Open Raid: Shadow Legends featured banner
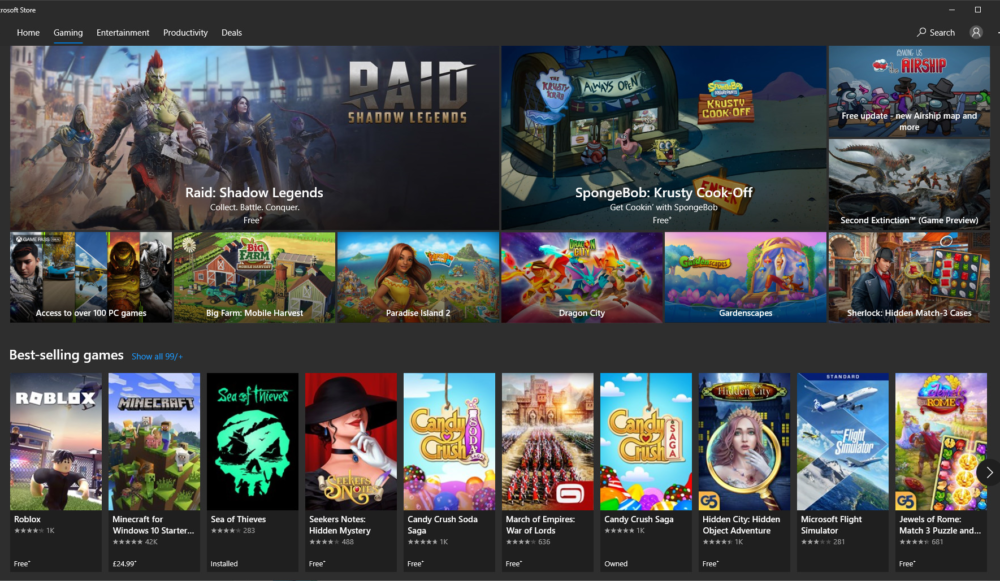The image size is (1000, 581). pos(254,138)
